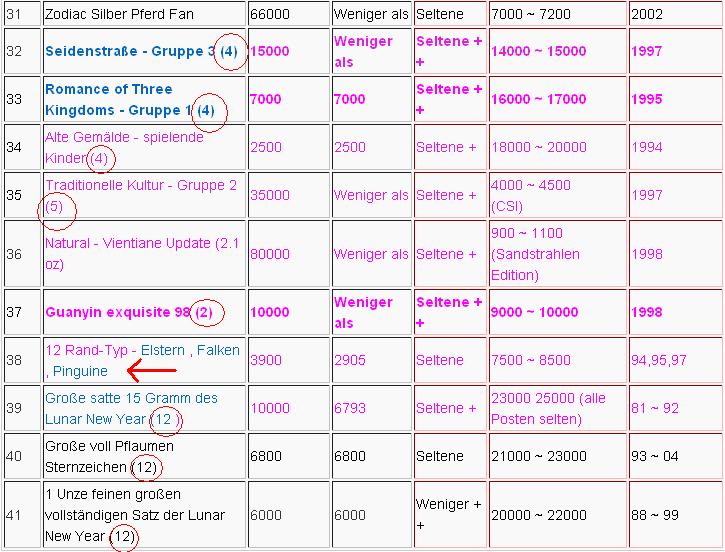Open the Pinguine link
The width and height of the screenshot is (725, 552).
(80, 371)
